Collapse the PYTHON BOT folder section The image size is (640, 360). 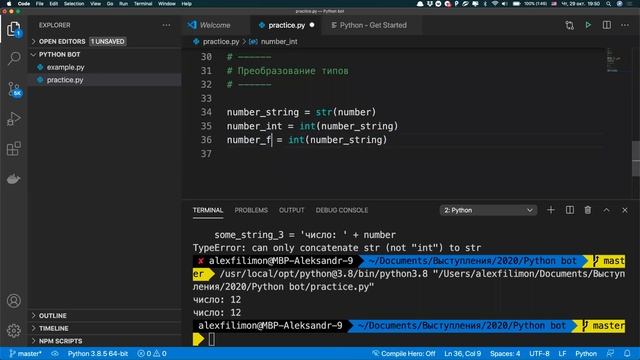tap(59, 54)
